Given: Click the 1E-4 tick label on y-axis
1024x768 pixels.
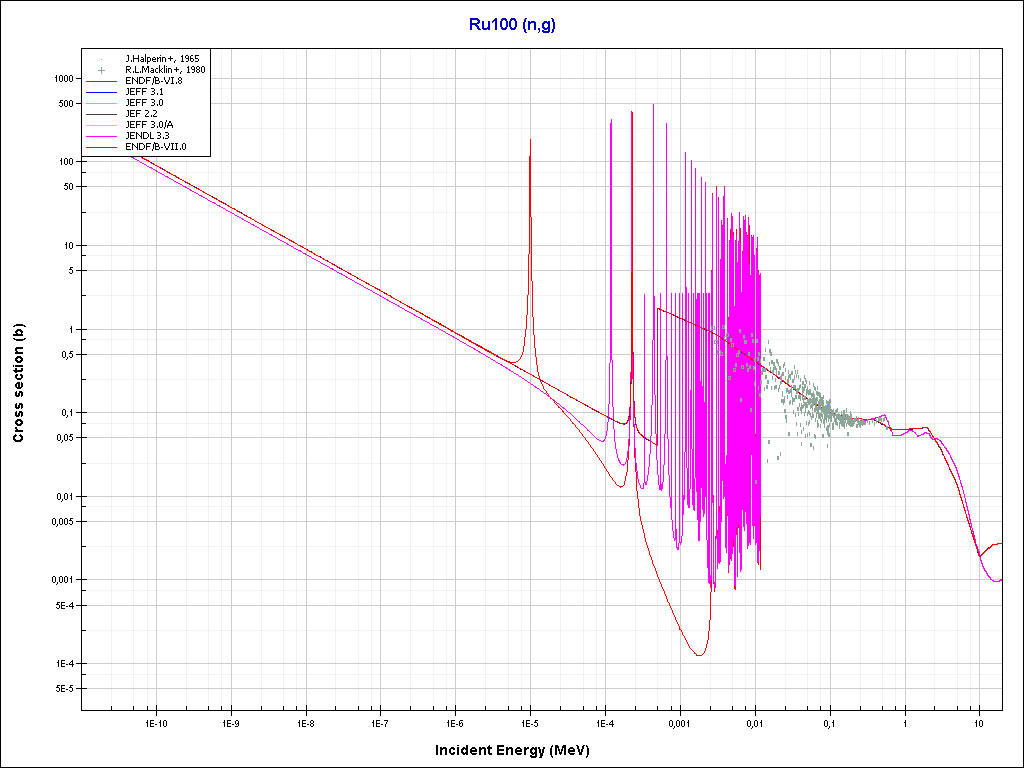Looking at the screenshot, I should point(64,664).
